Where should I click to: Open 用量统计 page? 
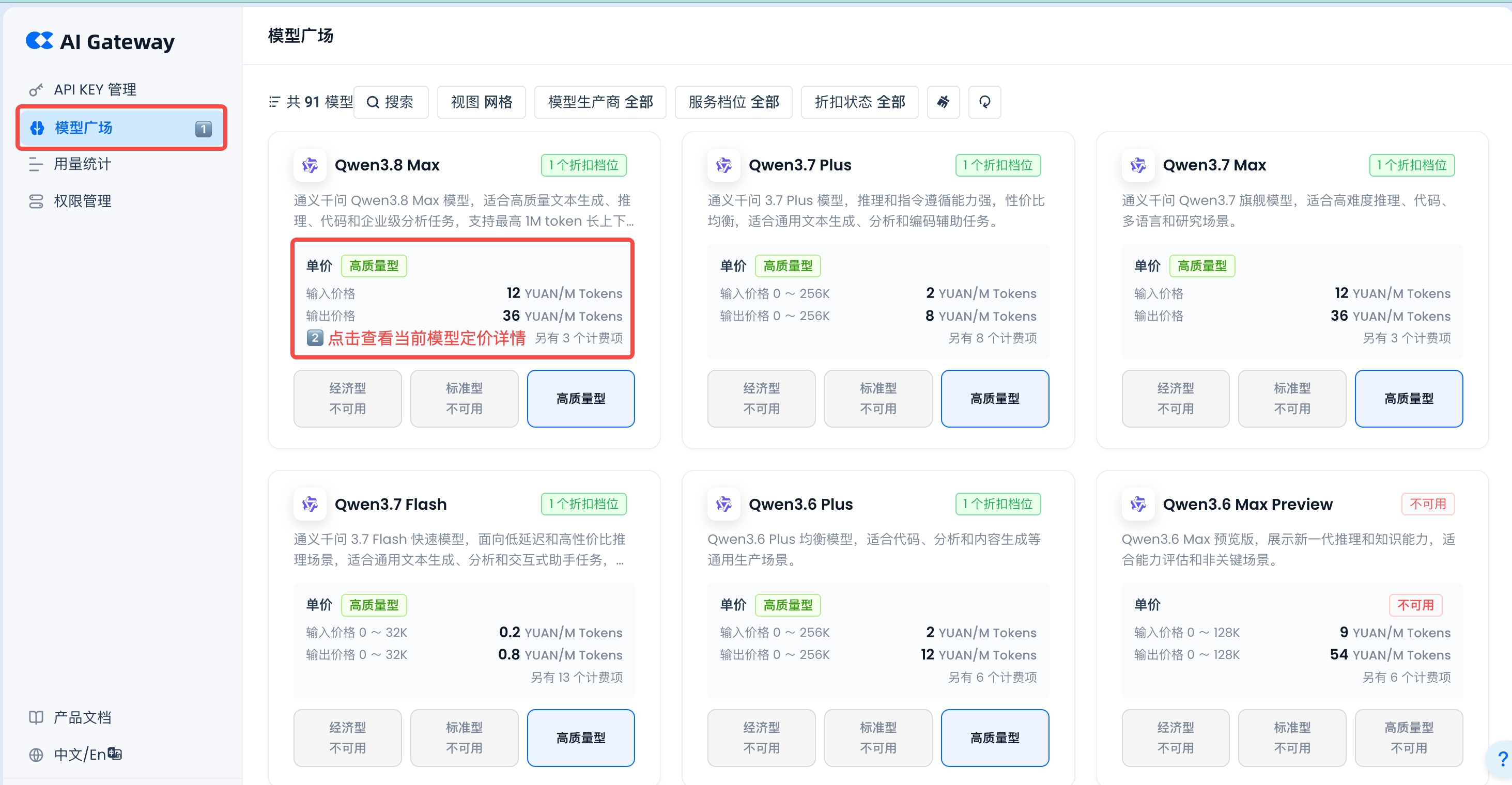pos(121,164)
